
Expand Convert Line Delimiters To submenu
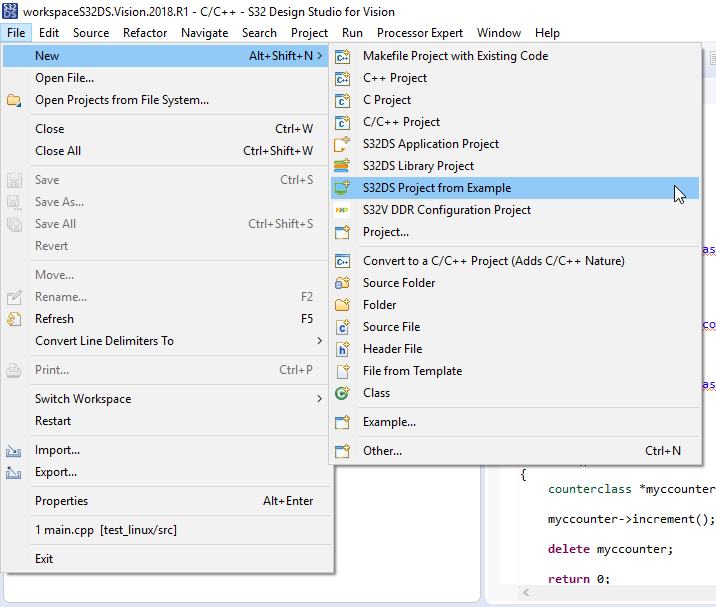320,341
